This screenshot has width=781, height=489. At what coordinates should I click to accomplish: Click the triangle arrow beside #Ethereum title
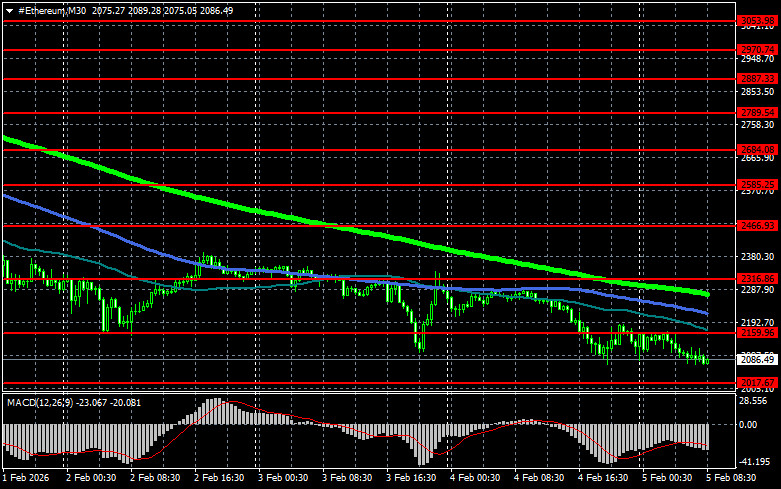point(10,10)
